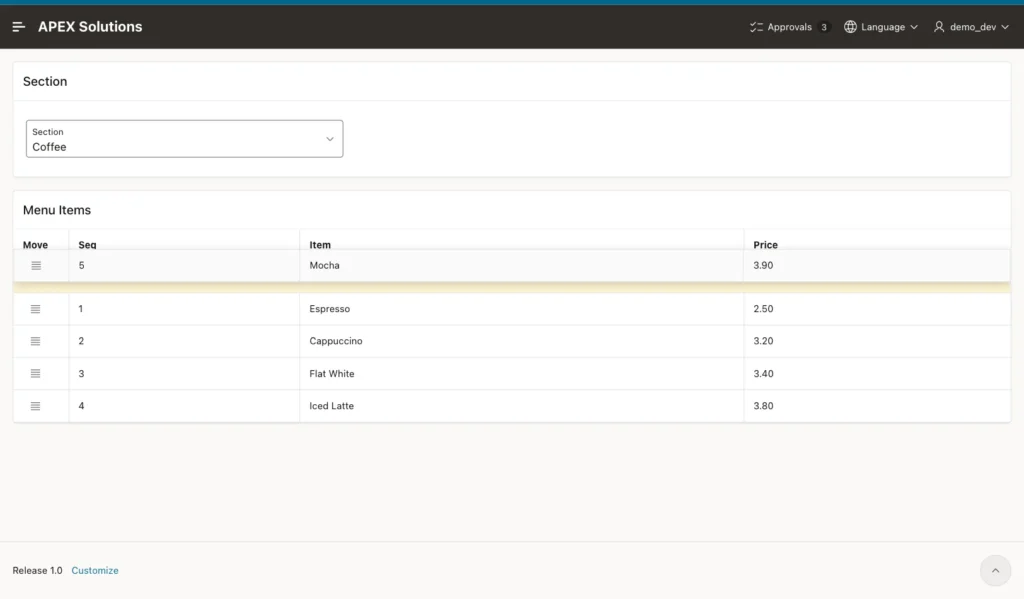The height and width of the screenshot is (599, 1024).
Task: Click the Approvals count badge
Action: click(824, 27)
